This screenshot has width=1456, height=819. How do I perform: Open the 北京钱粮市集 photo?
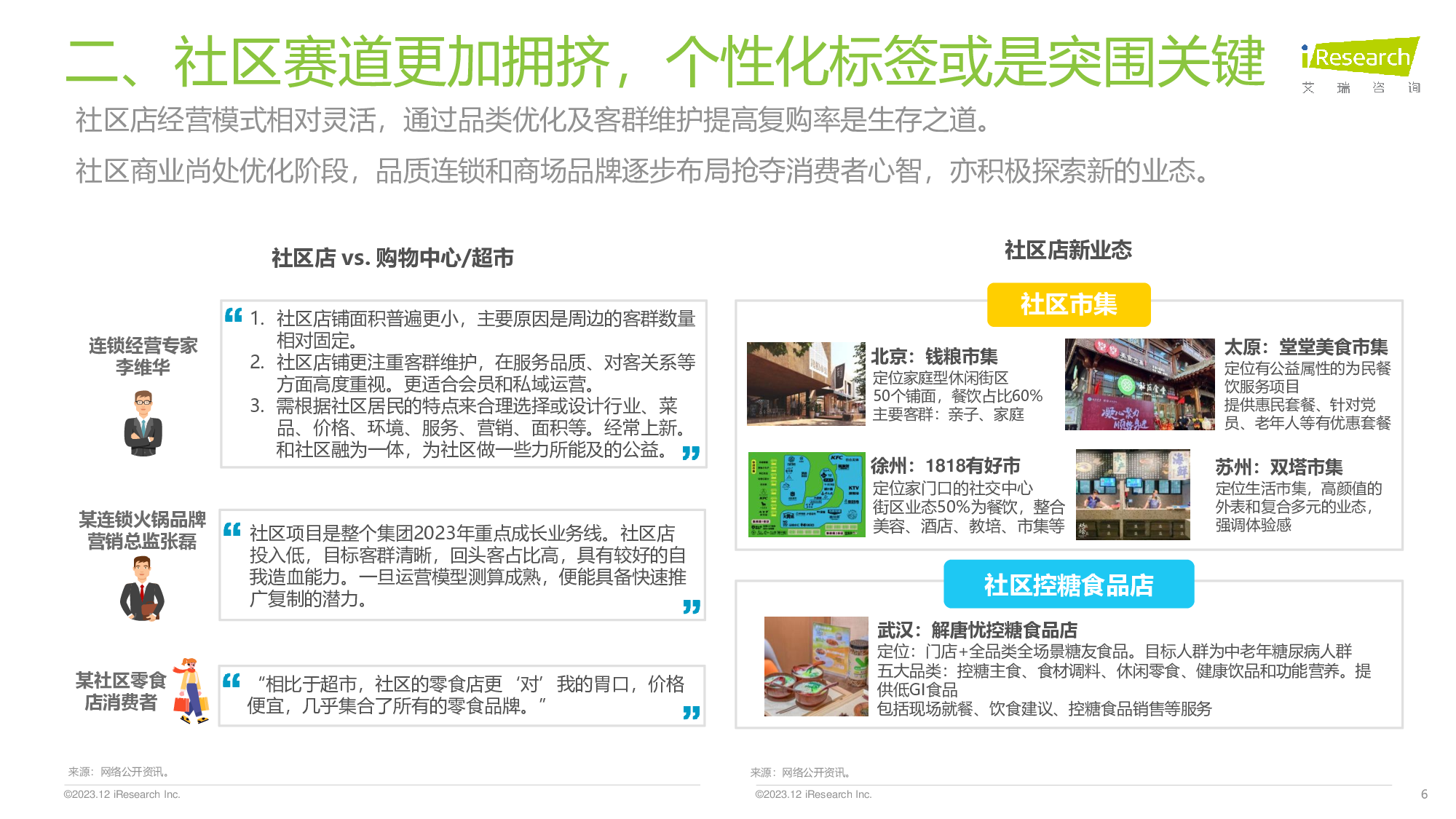pyautogui.click(x=806, y=384)
